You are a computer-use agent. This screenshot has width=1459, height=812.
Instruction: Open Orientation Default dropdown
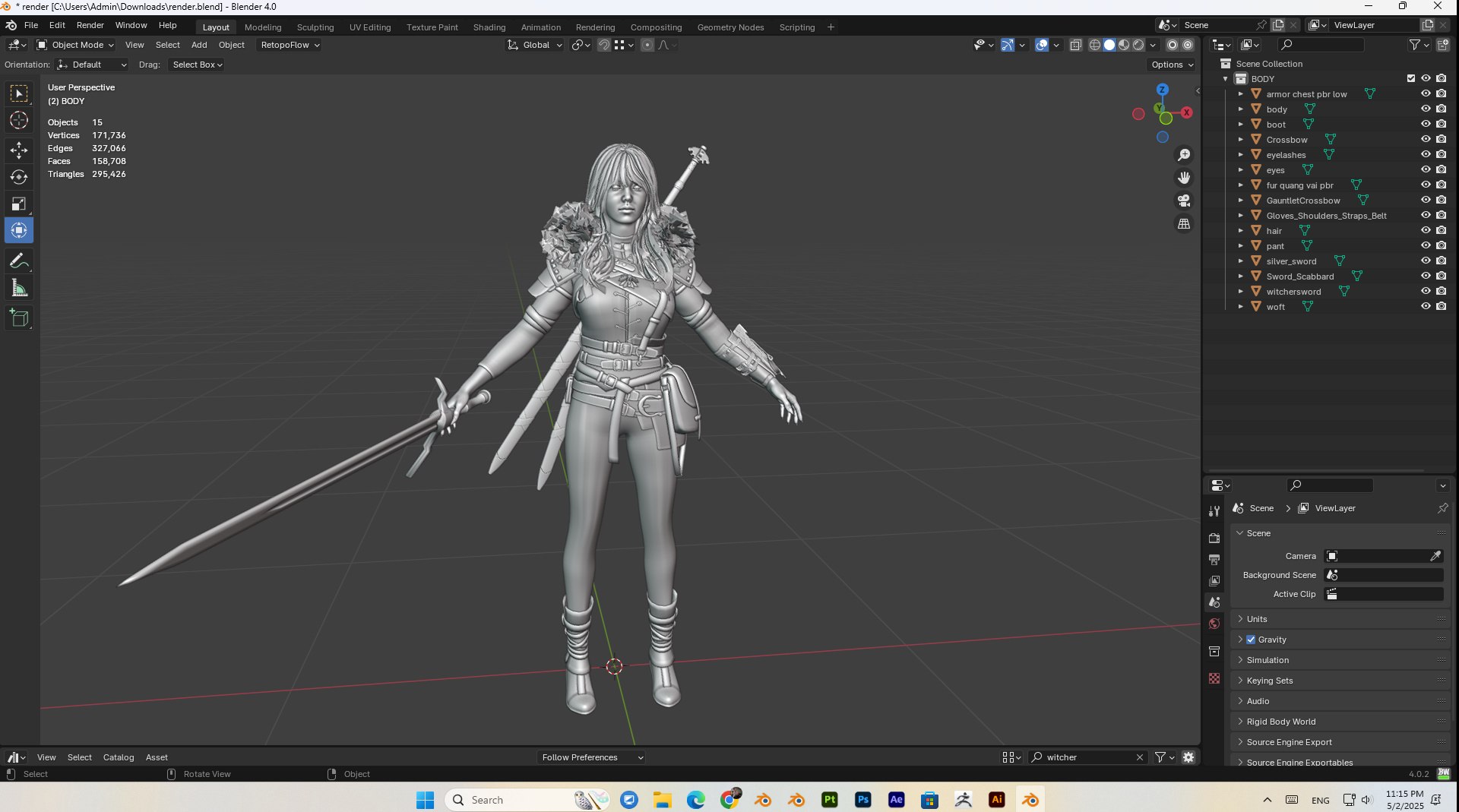(92, 65)
